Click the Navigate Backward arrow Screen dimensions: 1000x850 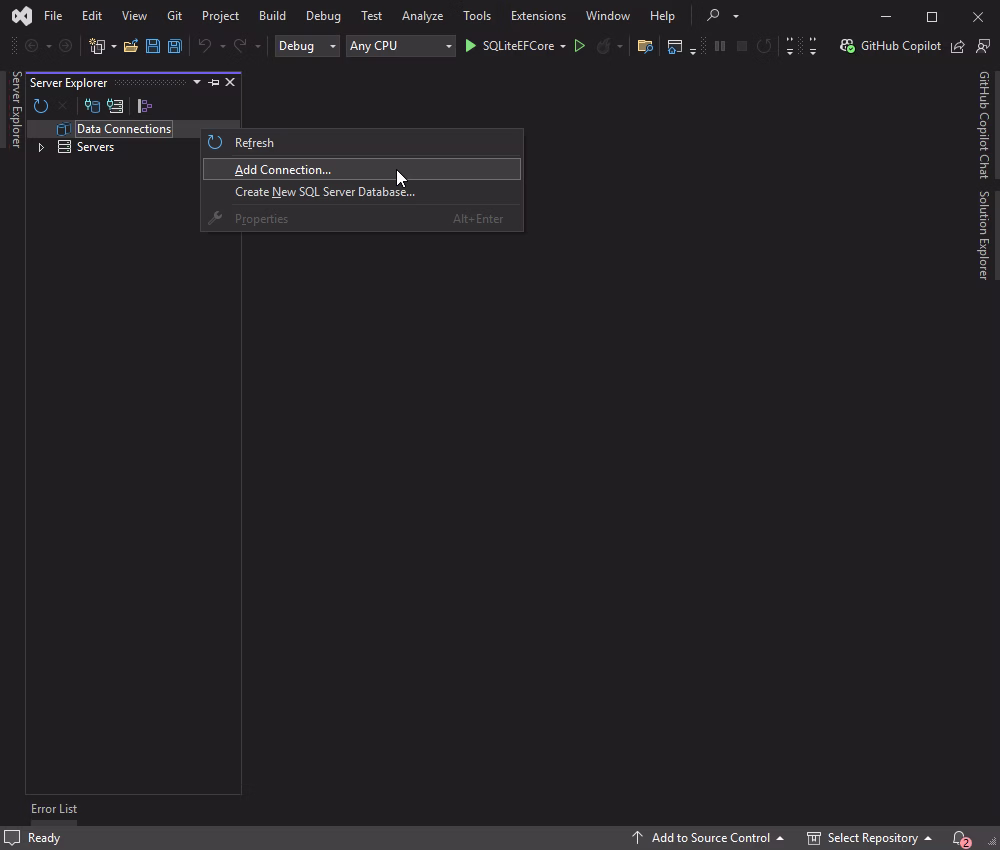click(x=31, y=45)
